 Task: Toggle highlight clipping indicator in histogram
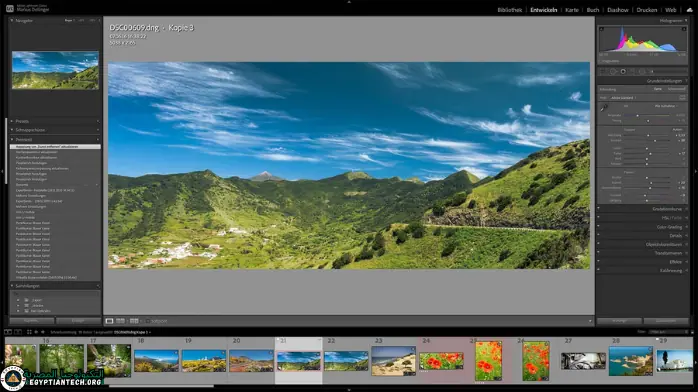pos(684,29)
